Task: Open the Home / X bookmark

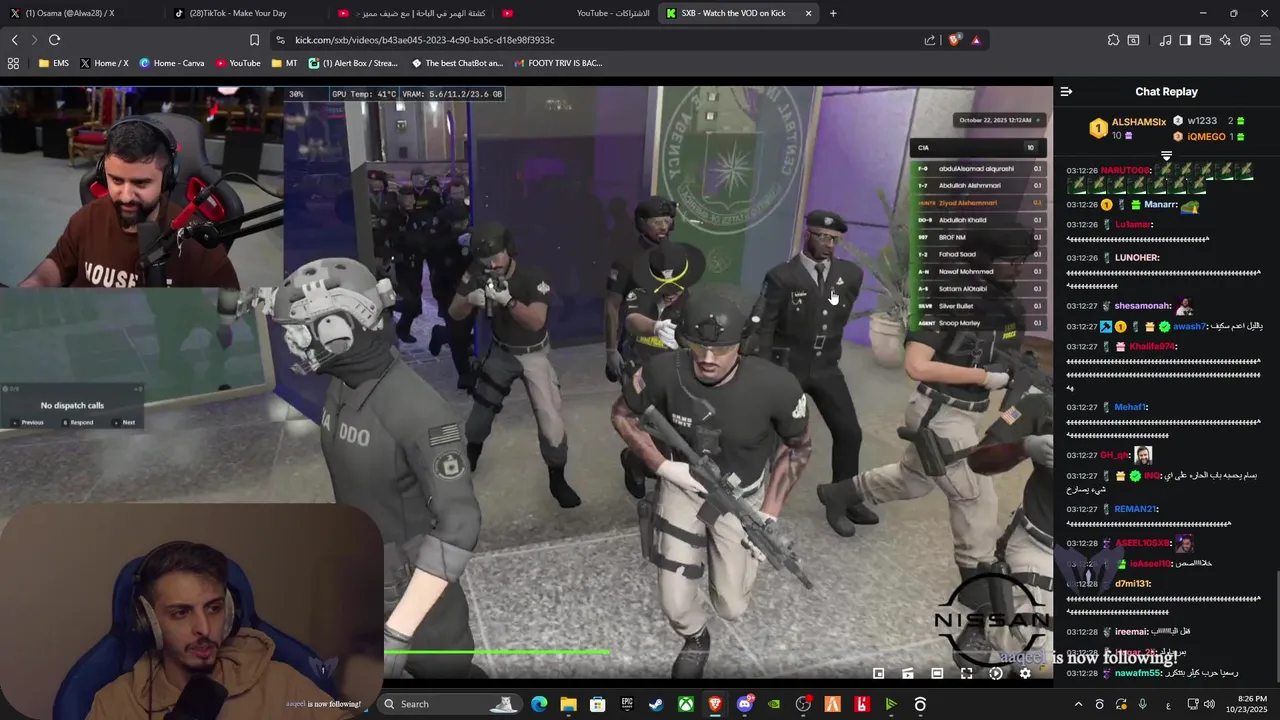Action: pos(104,63)
